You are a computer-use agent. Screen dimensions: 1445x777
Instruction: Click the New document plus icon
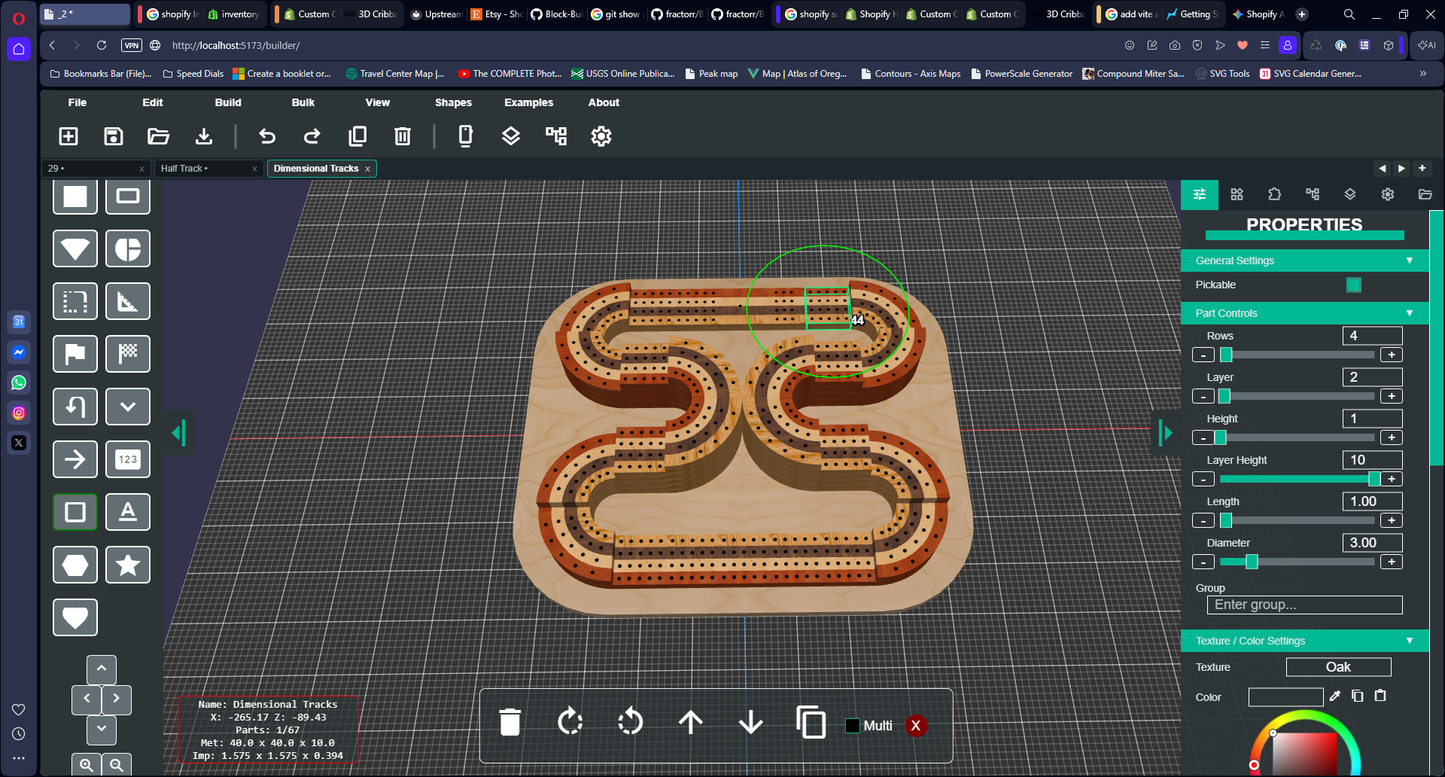point(68,136)
